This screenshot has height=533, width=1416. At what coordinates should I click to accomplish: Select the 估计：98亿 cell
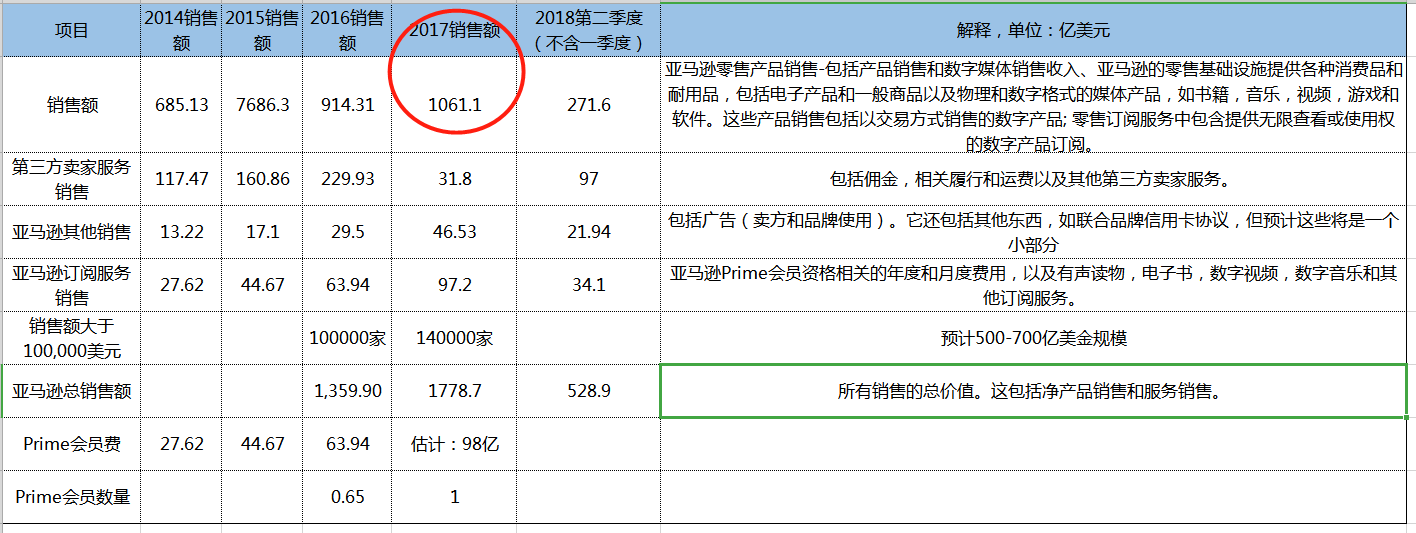tap(454, 444)
